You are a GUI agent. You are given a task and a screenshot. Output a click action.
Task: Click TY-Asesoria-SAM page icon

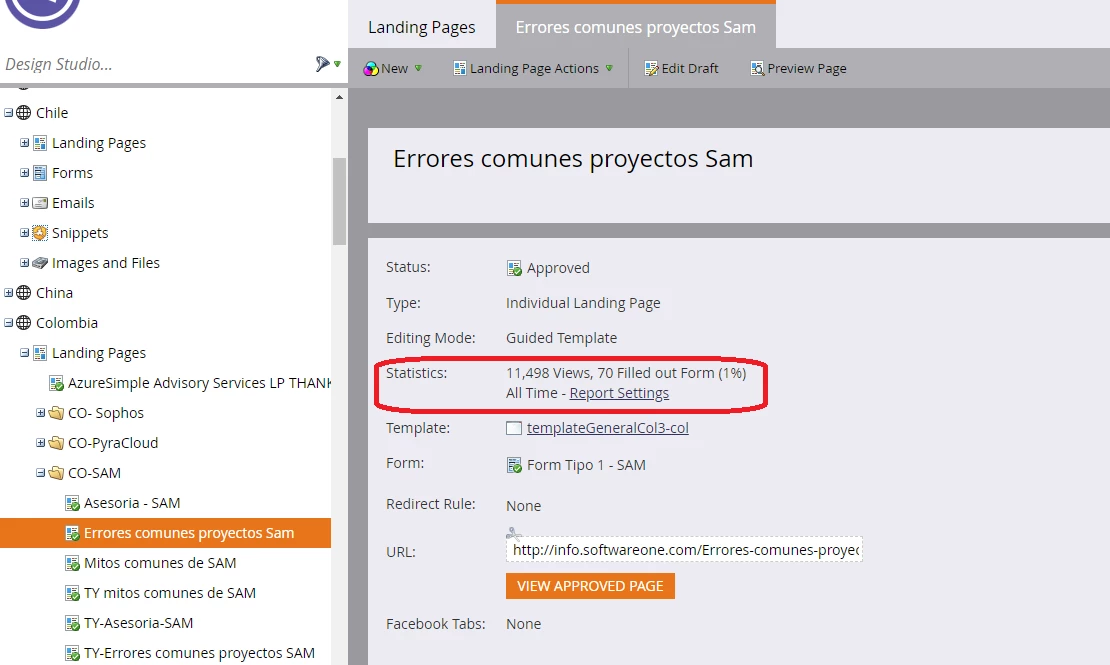(72, 623)
